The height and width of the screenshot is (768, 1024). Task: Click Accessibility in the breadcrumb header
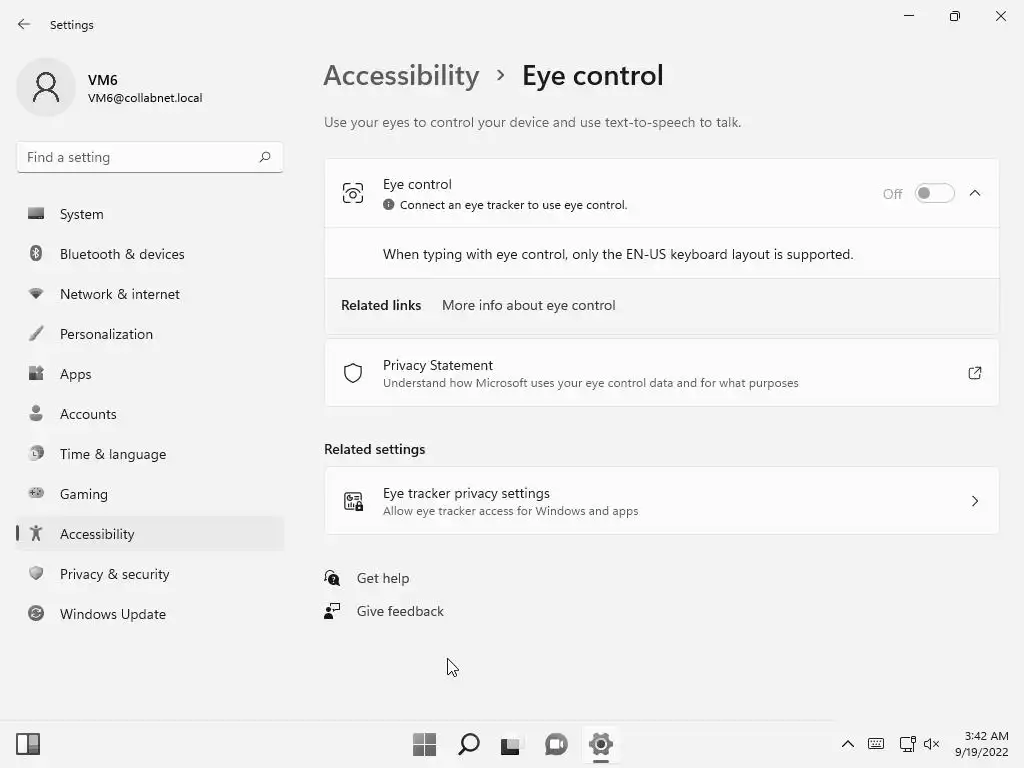[x=401, y=76]
